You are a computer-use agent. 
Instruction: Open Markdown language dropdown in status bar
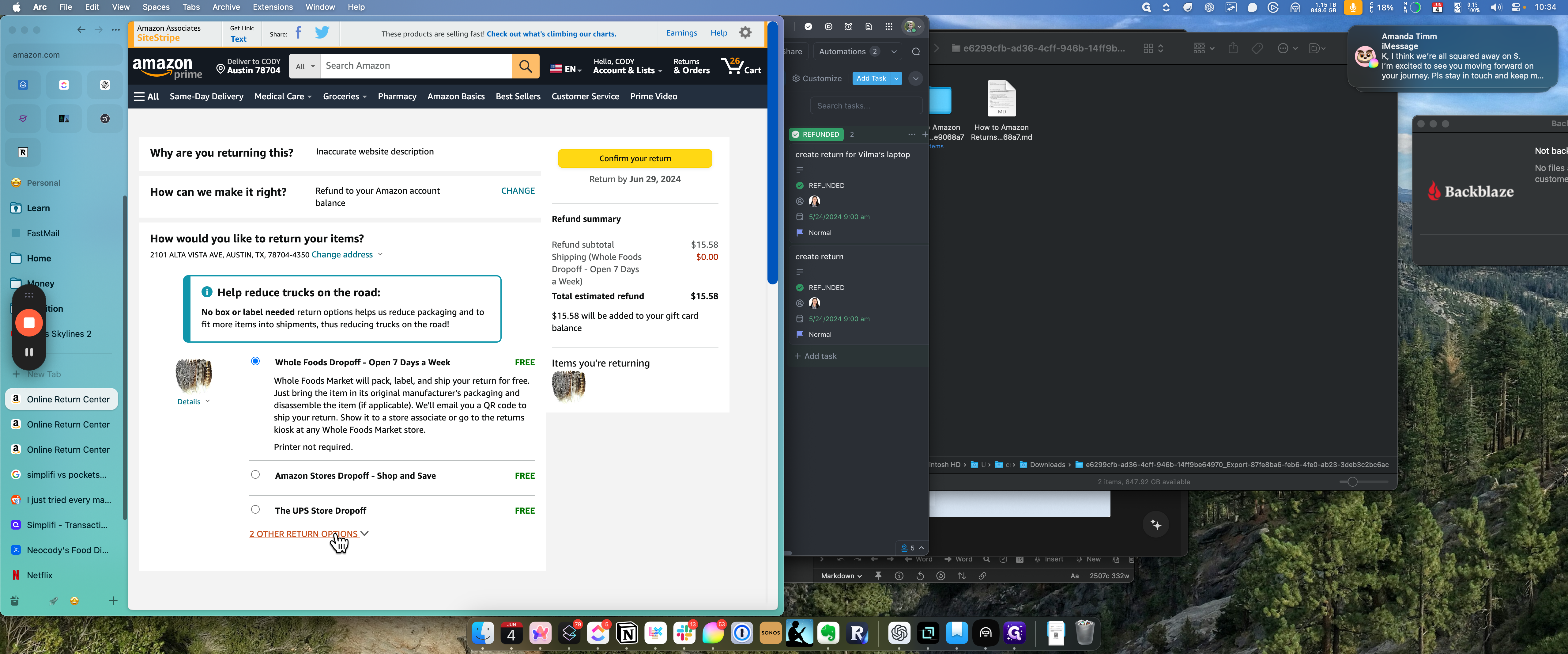[841, 576]
